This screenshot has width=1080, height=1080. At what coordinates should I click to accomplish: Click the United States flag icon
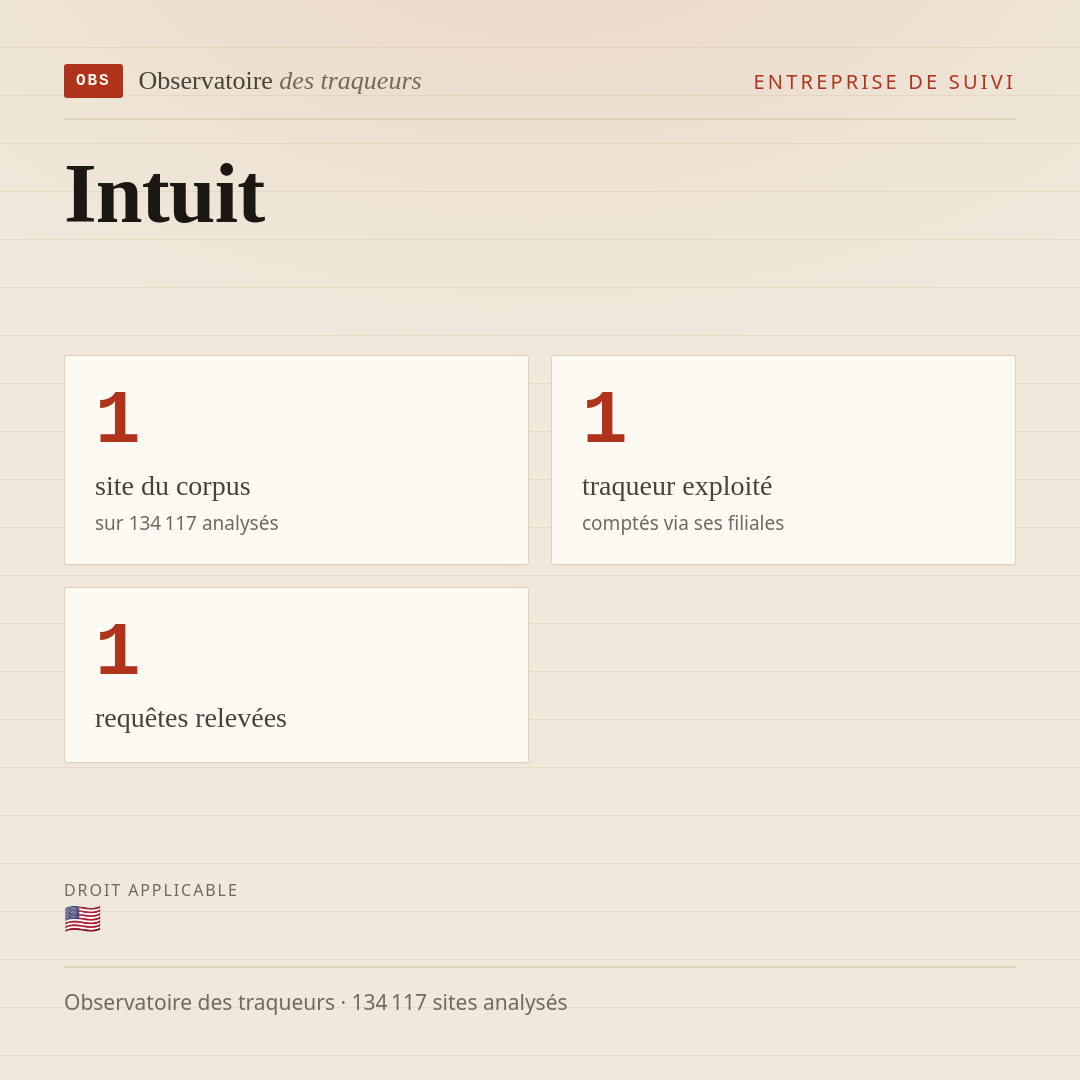(83, 920)
